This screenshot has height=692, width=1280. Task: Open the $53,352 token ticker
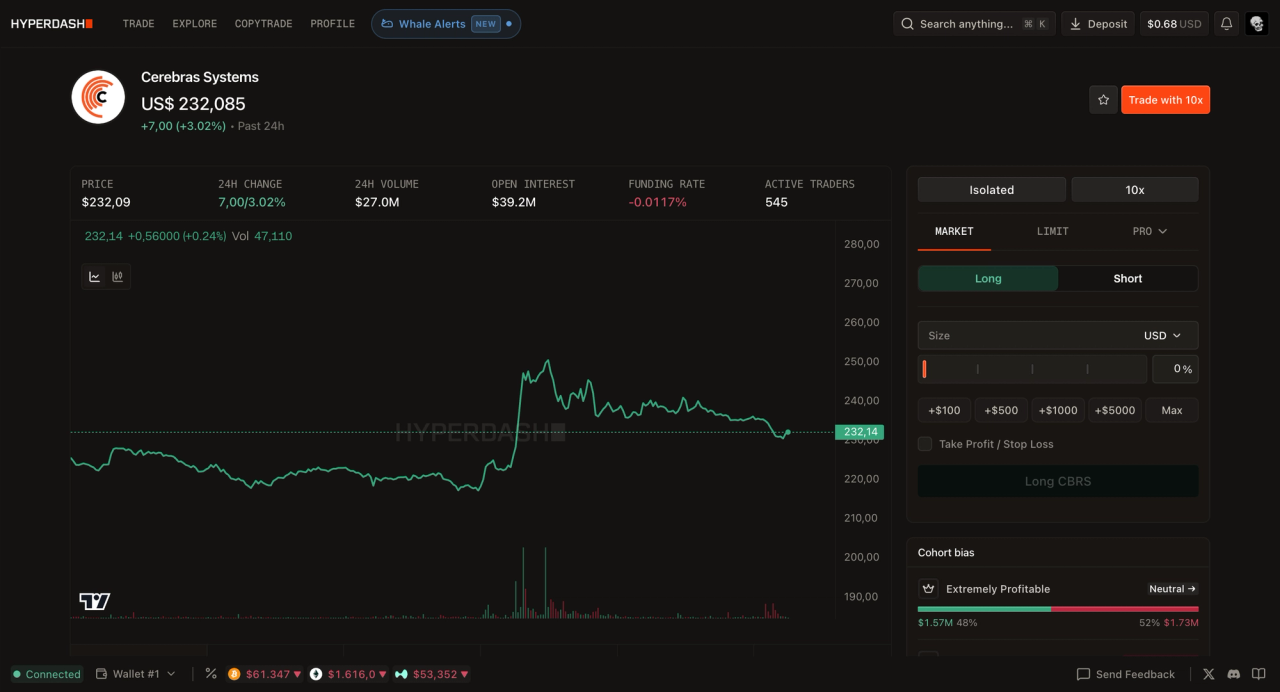(431, 674)
